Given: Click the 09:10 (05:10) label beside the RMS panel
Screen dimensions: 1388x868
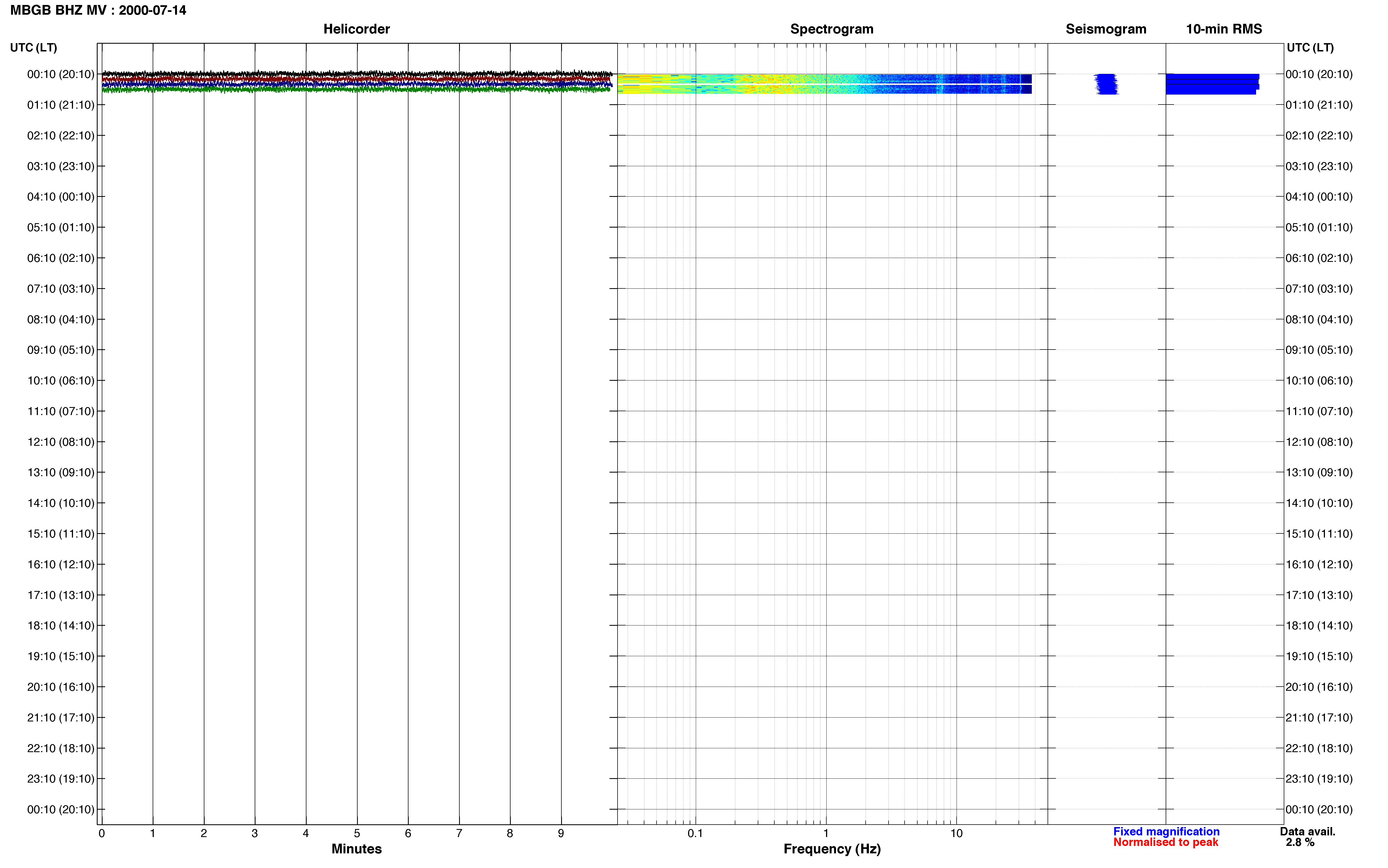Looking at the screenshot, I should pos(1319,350).
